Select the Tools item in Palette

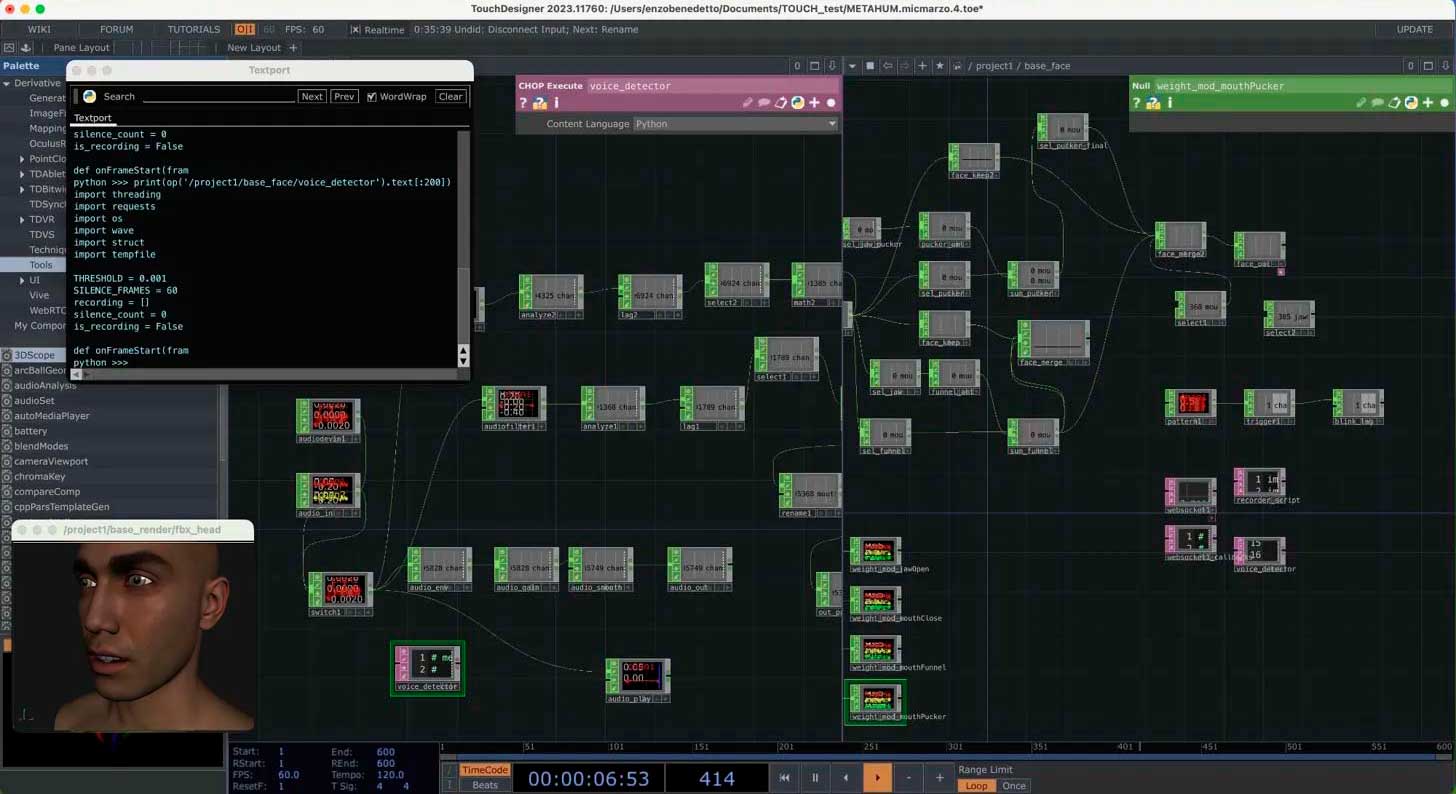pyautogui.click(x=40, y=265)
